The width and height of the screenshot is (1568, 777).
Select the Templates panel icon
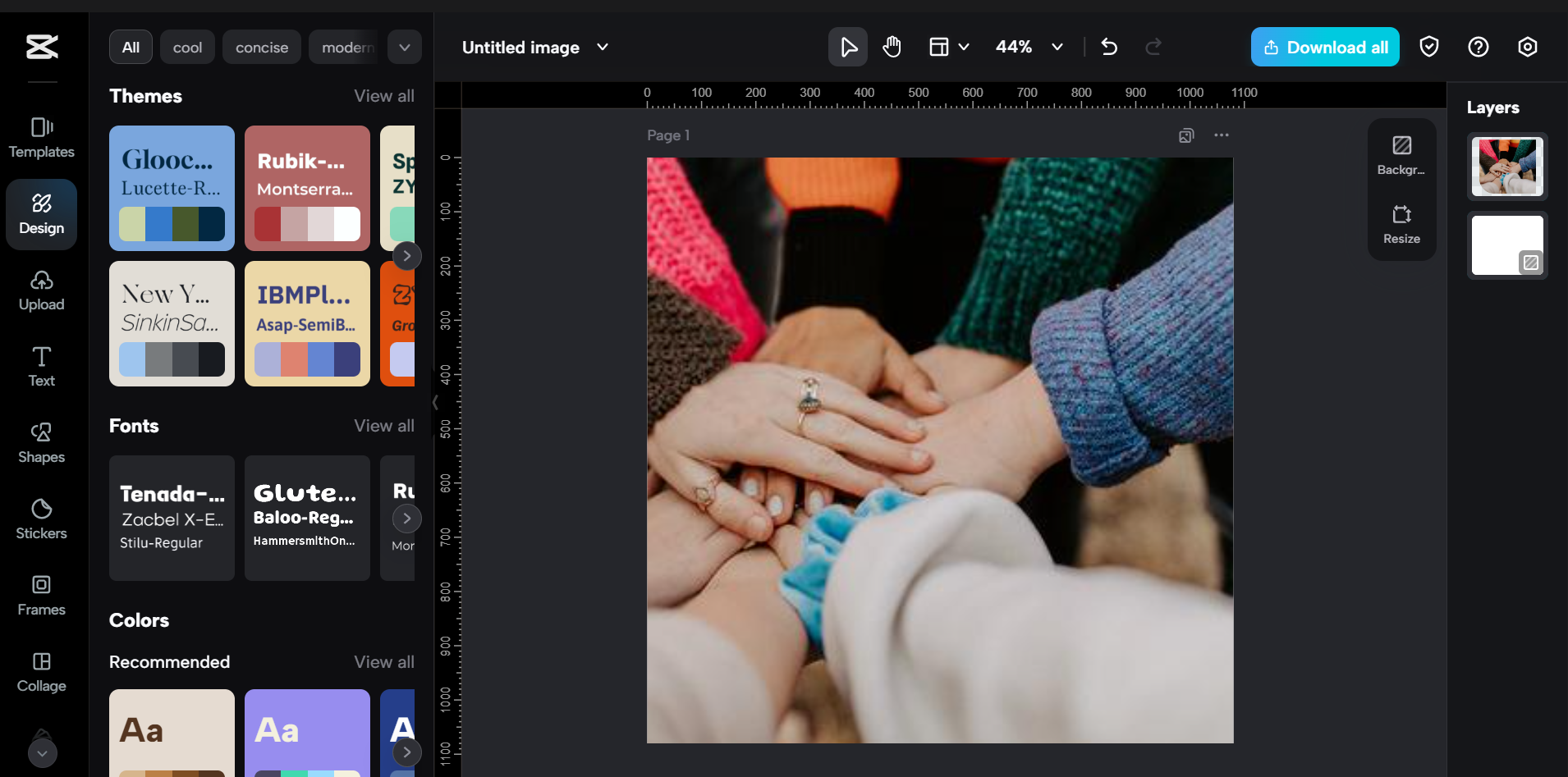pos(41,138)
